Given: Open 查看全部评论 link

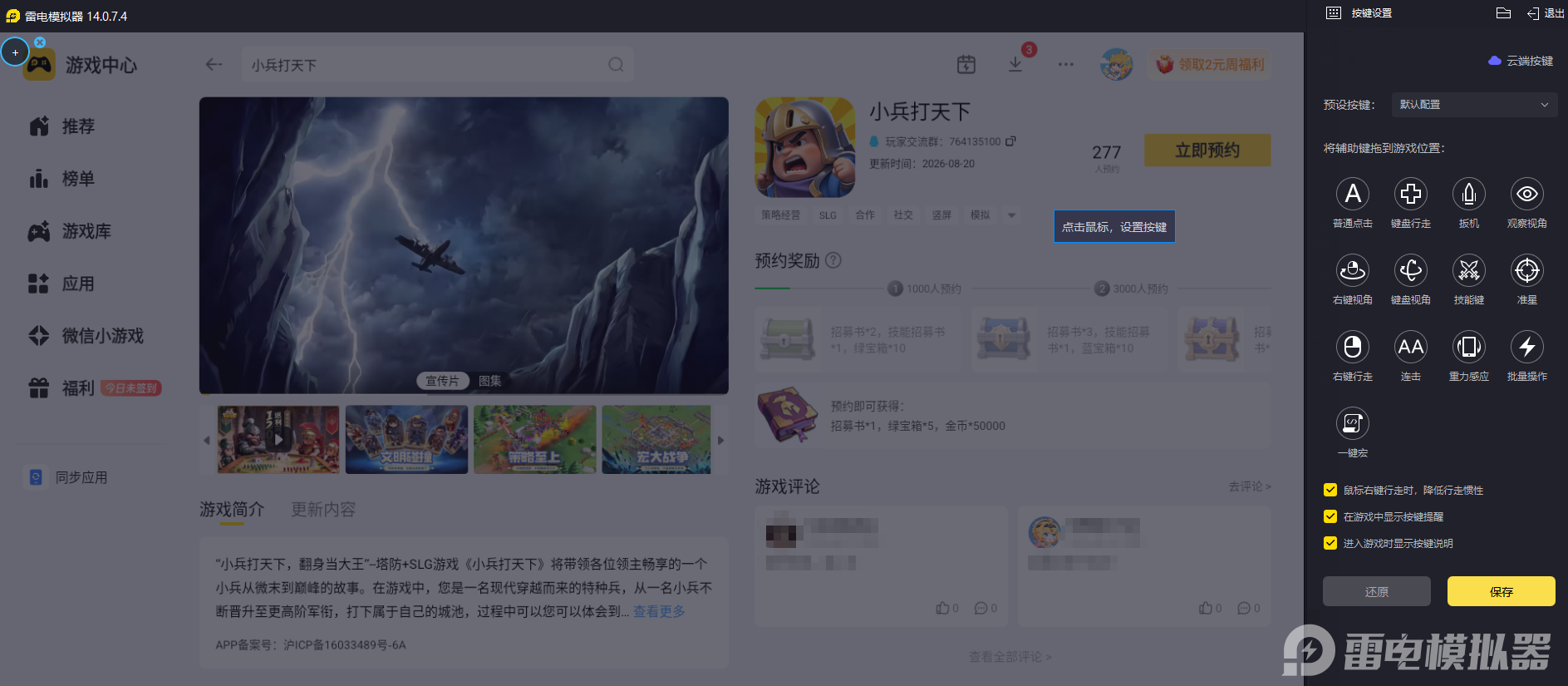Looking at the screenshot, I should point(1010,657).
